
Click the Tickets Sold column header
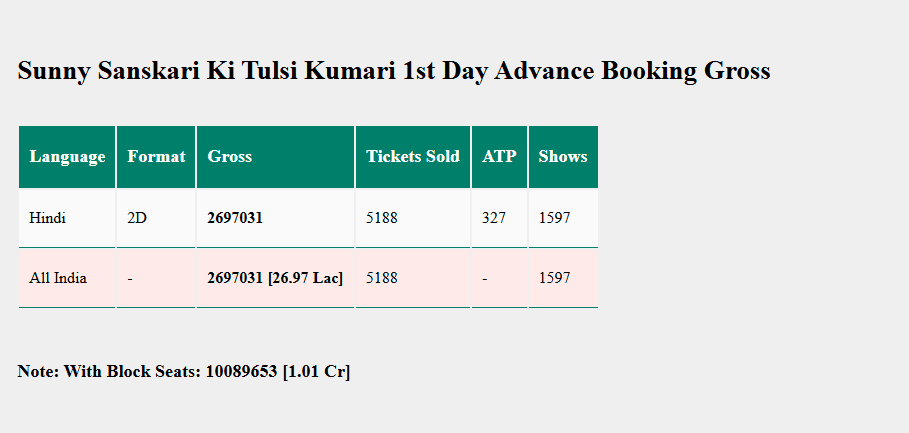[x=413, y=157]
